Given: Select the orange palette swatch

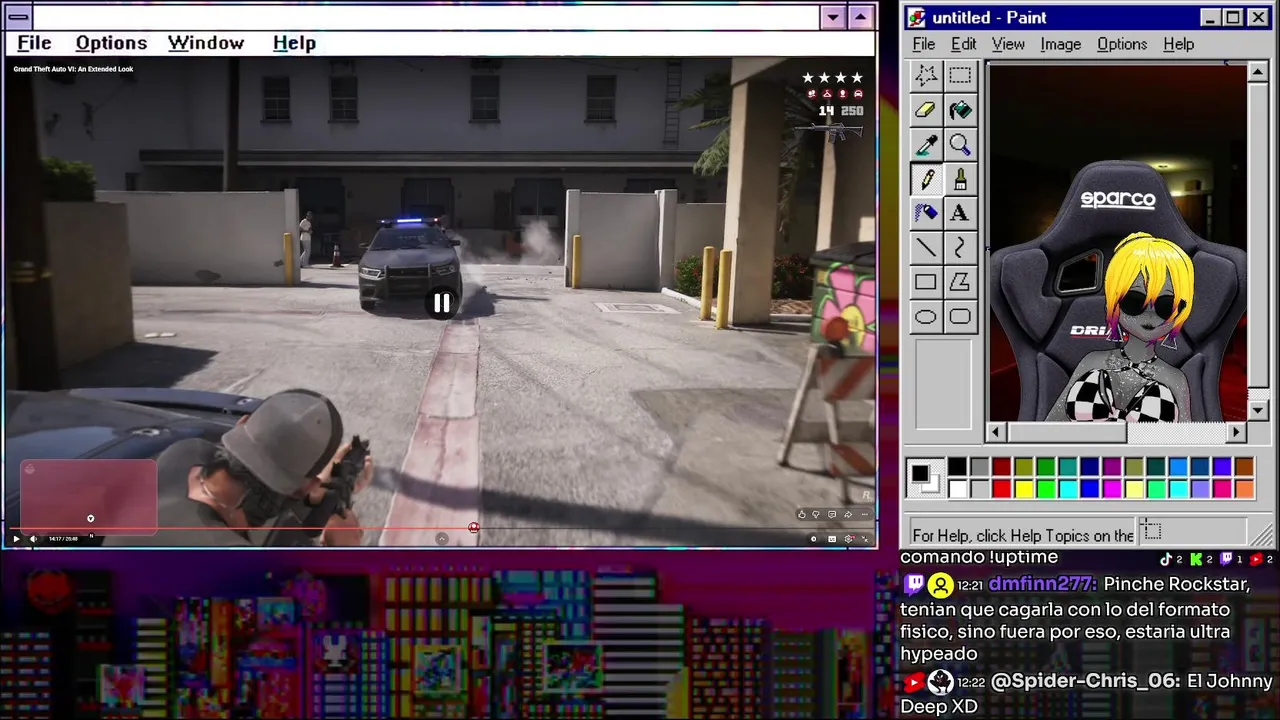Looking at the screenshot, I should (1244, 489).
